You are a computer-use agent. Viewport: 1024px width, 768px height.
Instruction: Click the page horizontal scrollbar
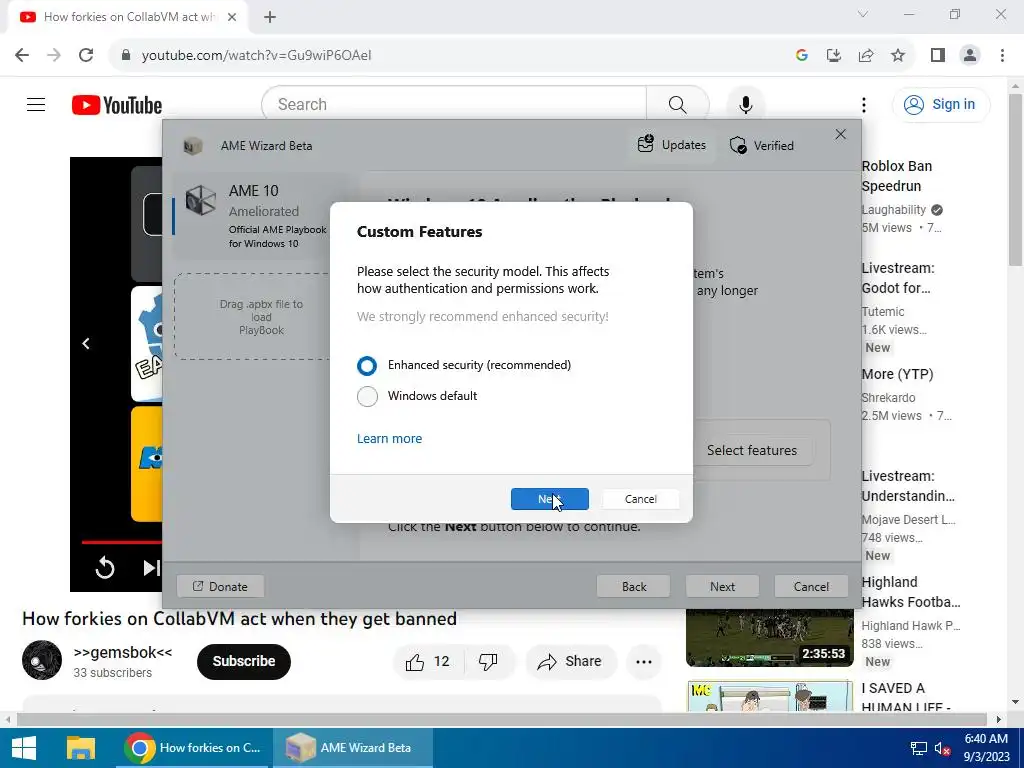coord(500,719)
